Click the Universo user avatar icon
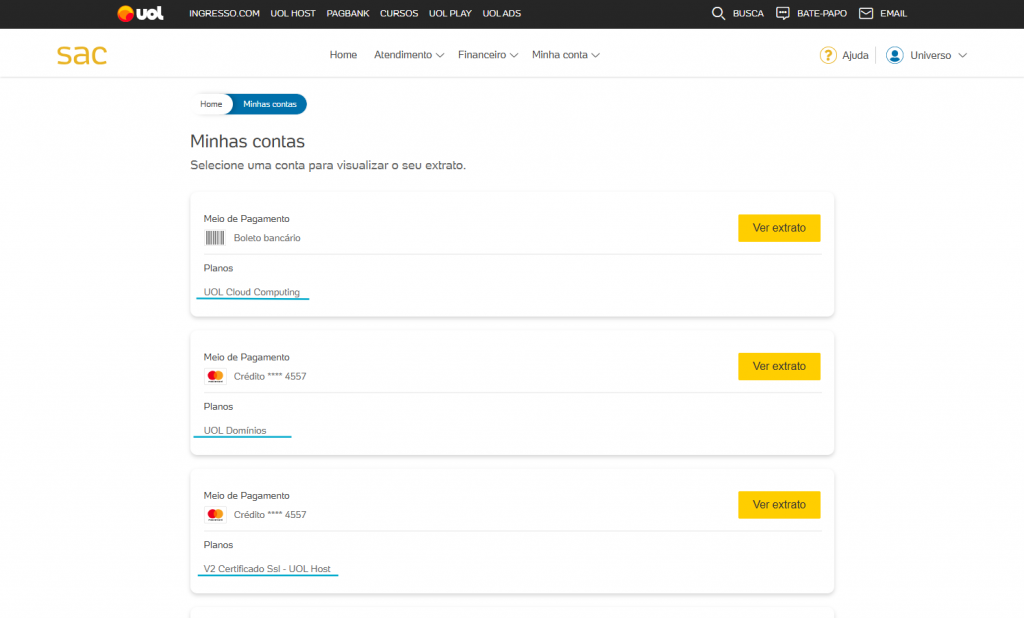The image size is (1024, 618). (895, 56)
